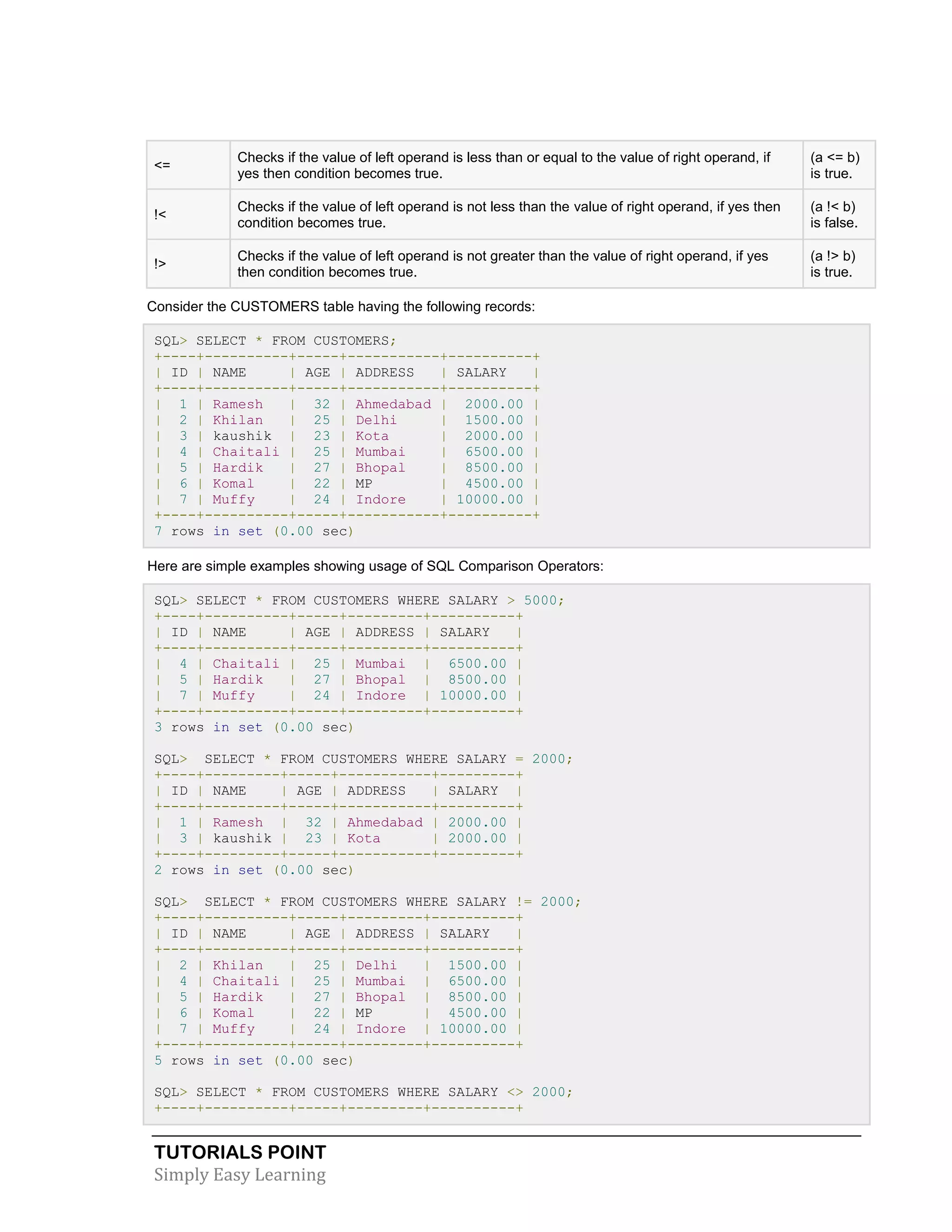This screenshot has width=952, height=1232.
Task: Click 'Ramesh' in the SALARY = 2000 results
Action: click(x=238, y=822)
